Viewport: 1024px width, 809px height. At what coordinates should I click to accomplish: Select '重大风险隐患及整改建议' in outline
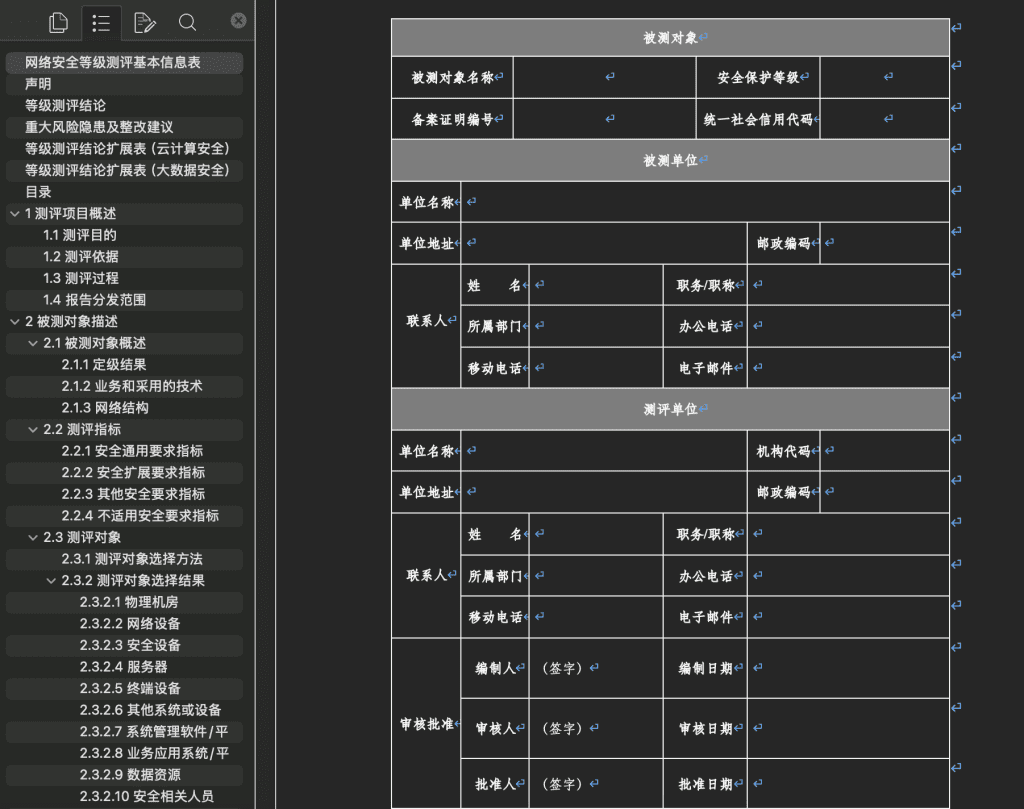point(99,127)
